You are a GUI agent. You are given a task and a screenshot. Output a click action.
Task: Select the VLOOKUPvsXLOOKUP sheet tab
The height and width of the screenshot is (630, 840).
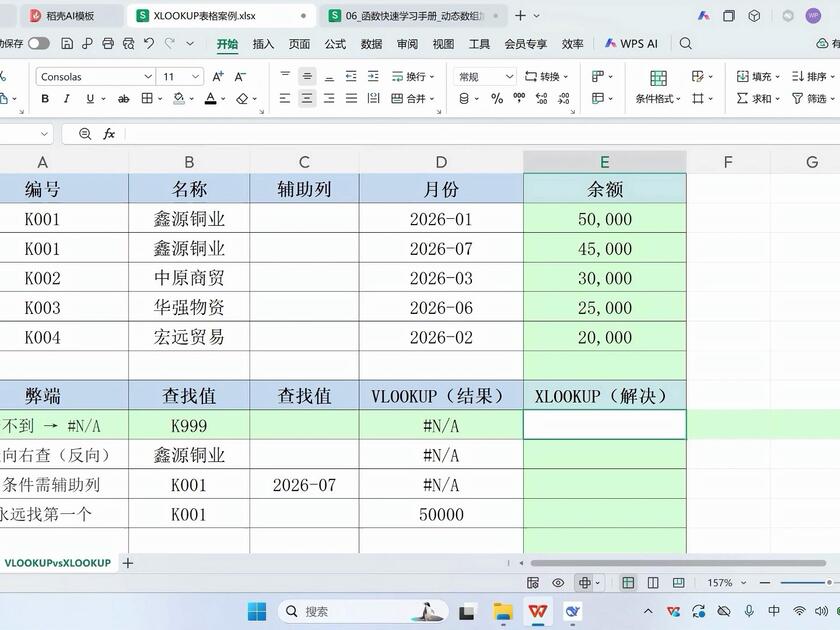[57, 563]
